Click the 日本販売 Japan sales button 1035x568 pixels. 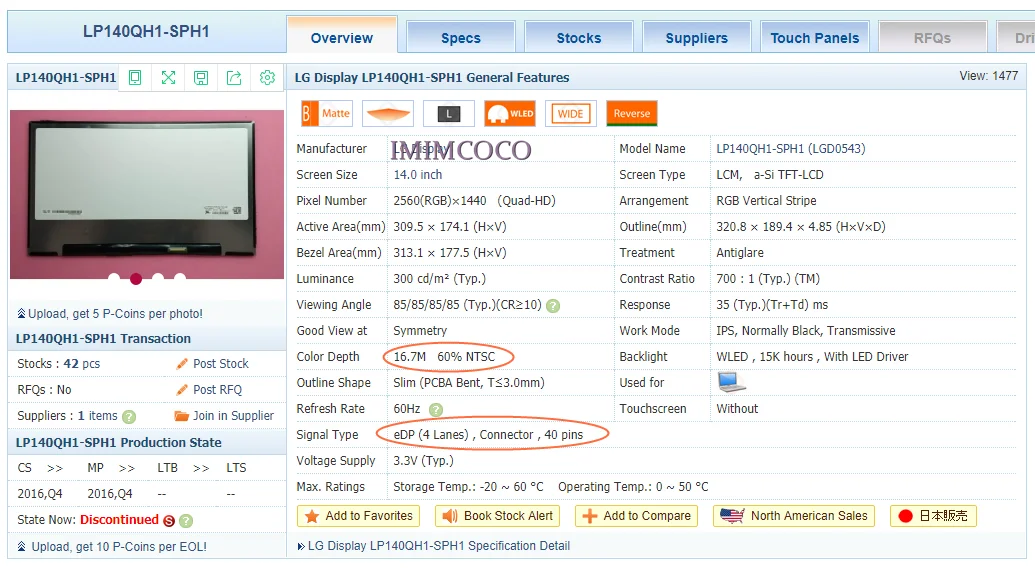(933, 516)
